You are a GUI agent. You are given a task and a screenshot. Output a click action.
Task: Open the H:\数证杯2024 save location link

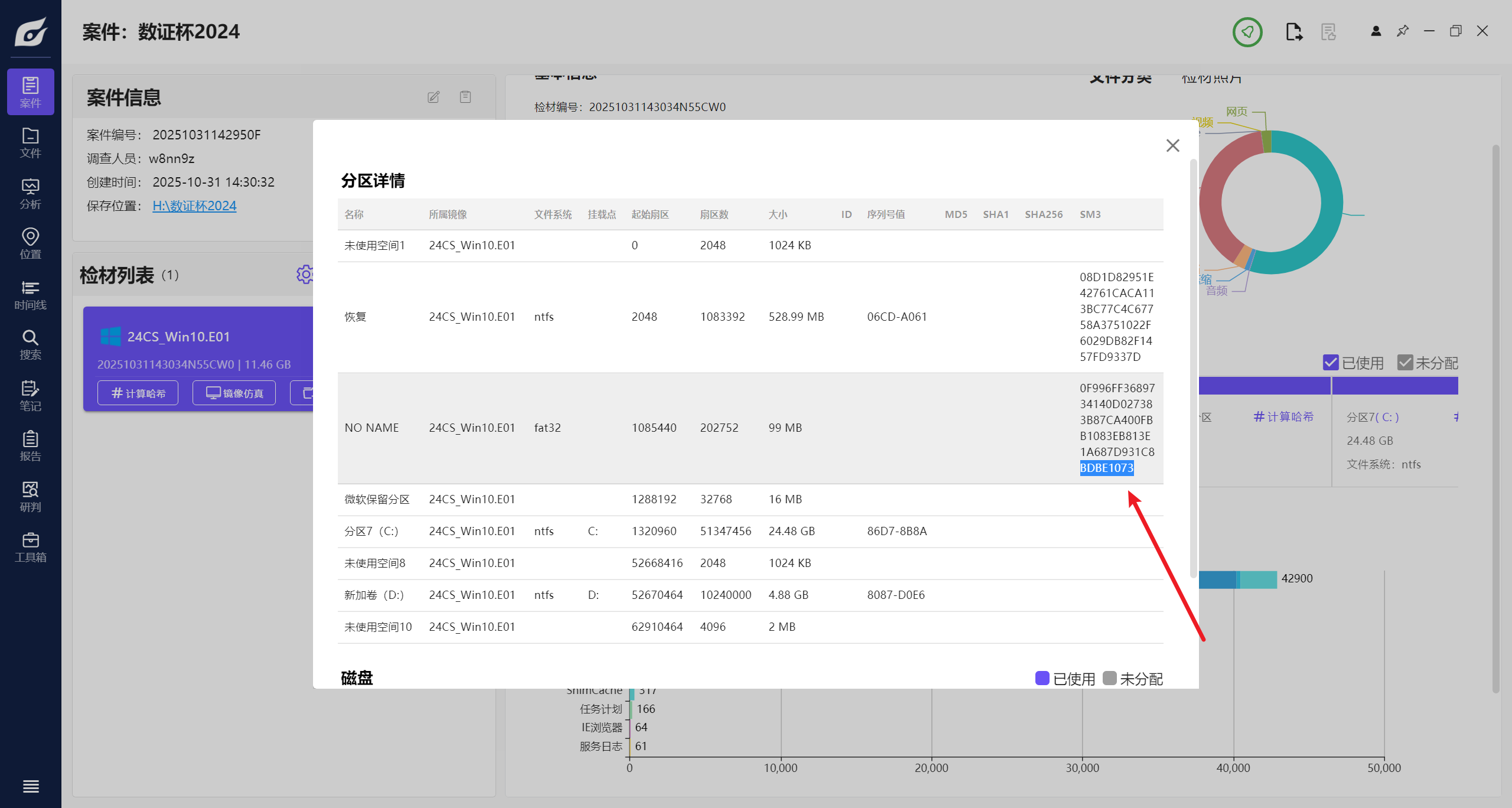[x=194, y=206]
